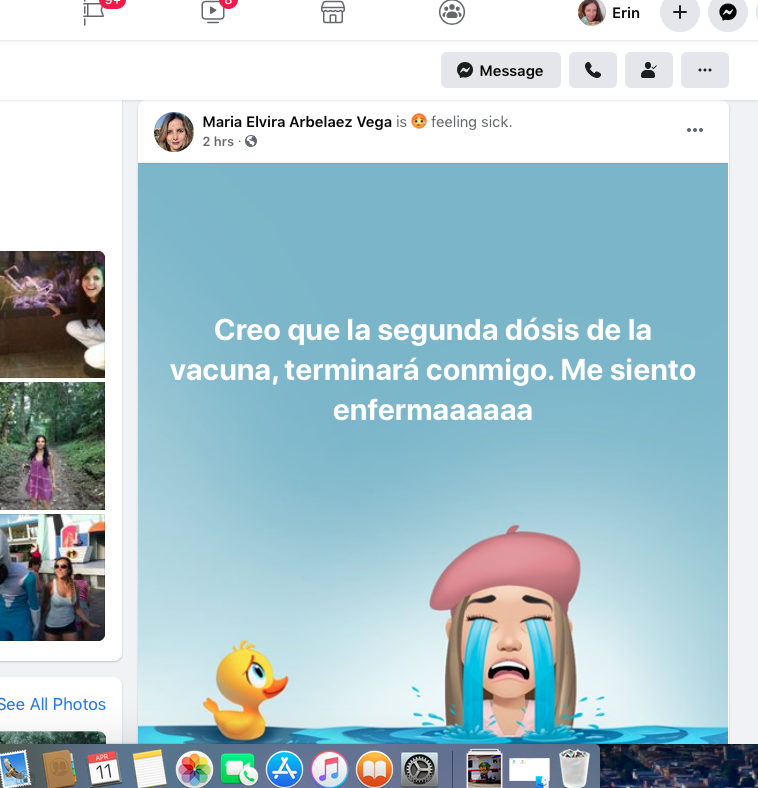Viewport: 758px width, 788px height.
Task: Open the Watch video tab
Action: (x=213, y=12)
